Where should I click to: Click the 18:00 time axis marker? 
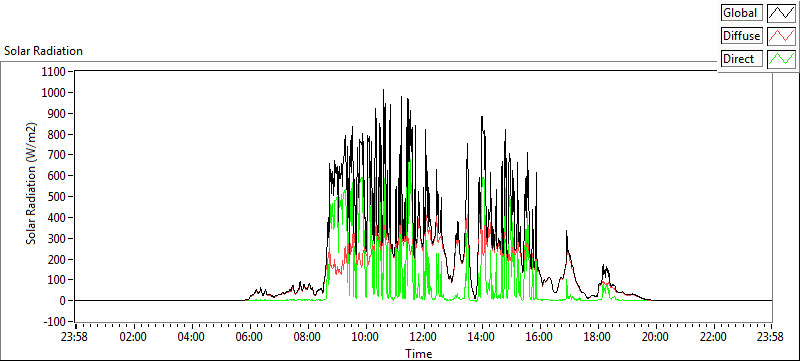point(597,337)
